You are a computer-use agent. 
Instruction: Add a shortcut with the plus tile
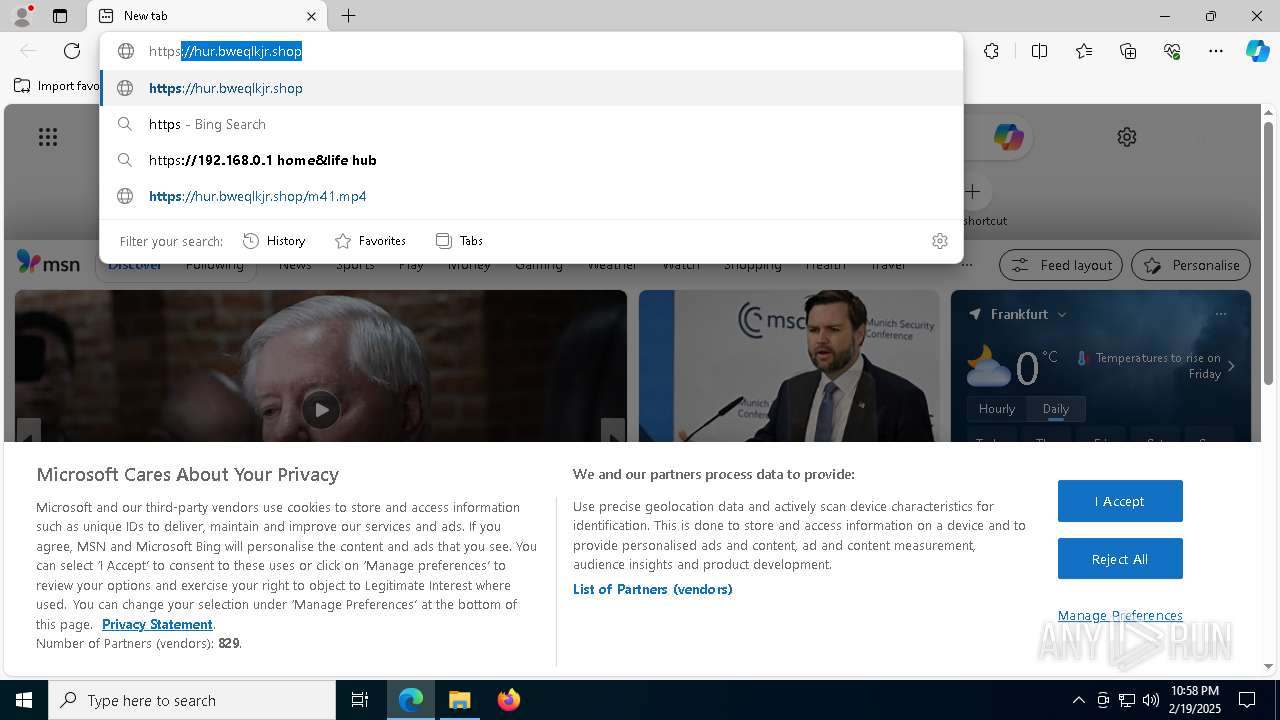[x=972, y=191]
